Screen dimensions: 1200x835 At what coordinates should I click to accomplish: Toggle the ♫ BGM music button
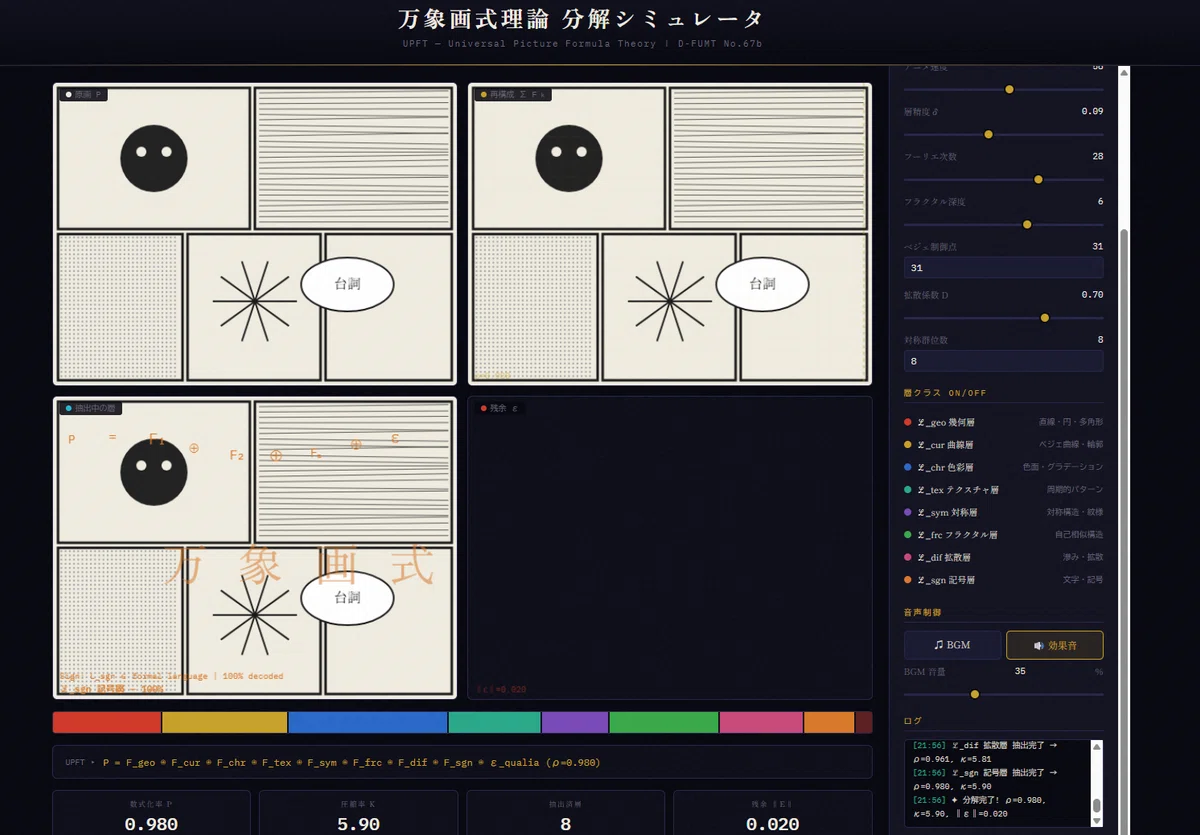click(x=952, y=645)
